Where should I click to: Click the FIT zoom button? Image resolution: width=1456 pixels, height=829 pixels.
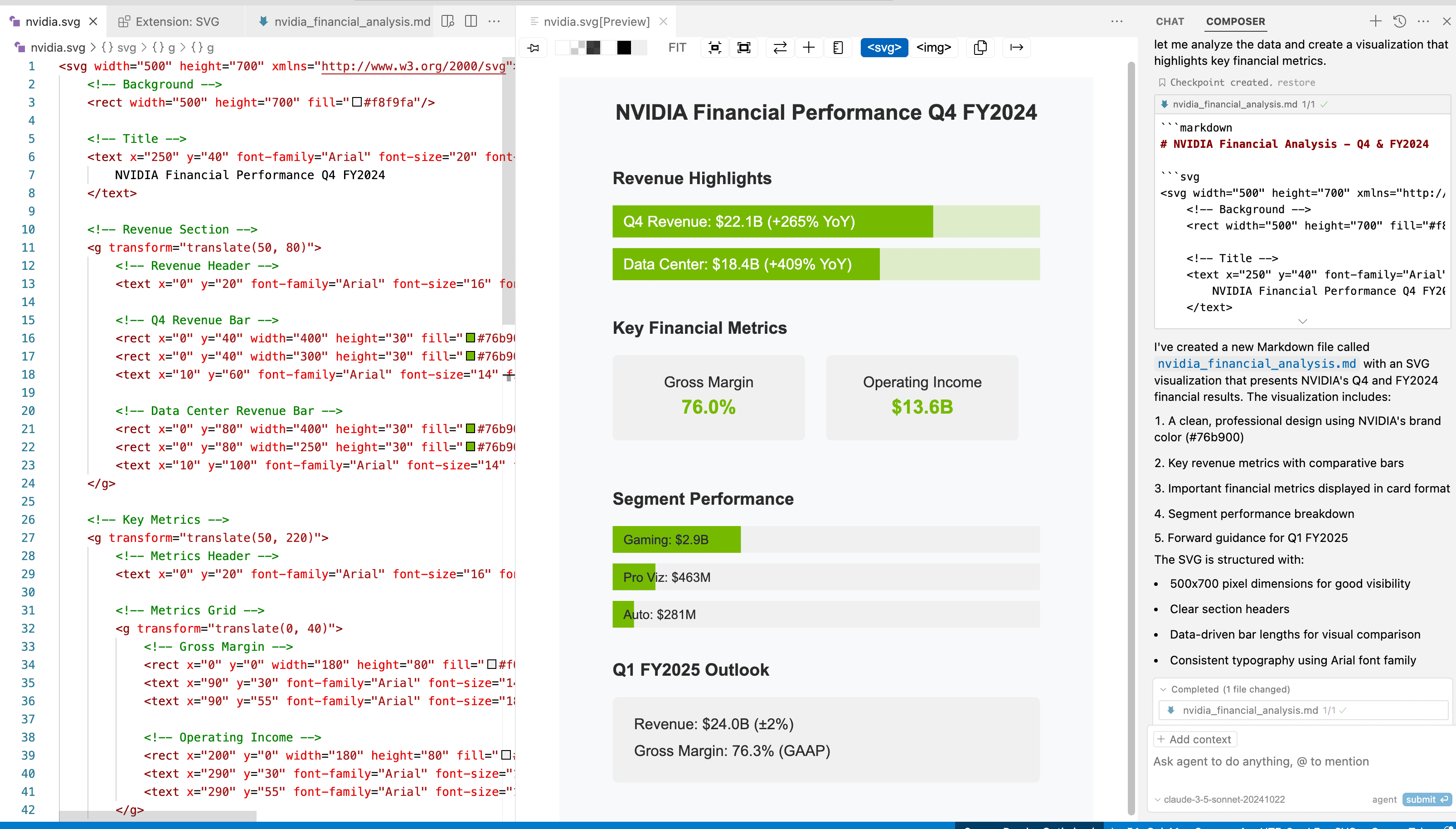(677, 48)
